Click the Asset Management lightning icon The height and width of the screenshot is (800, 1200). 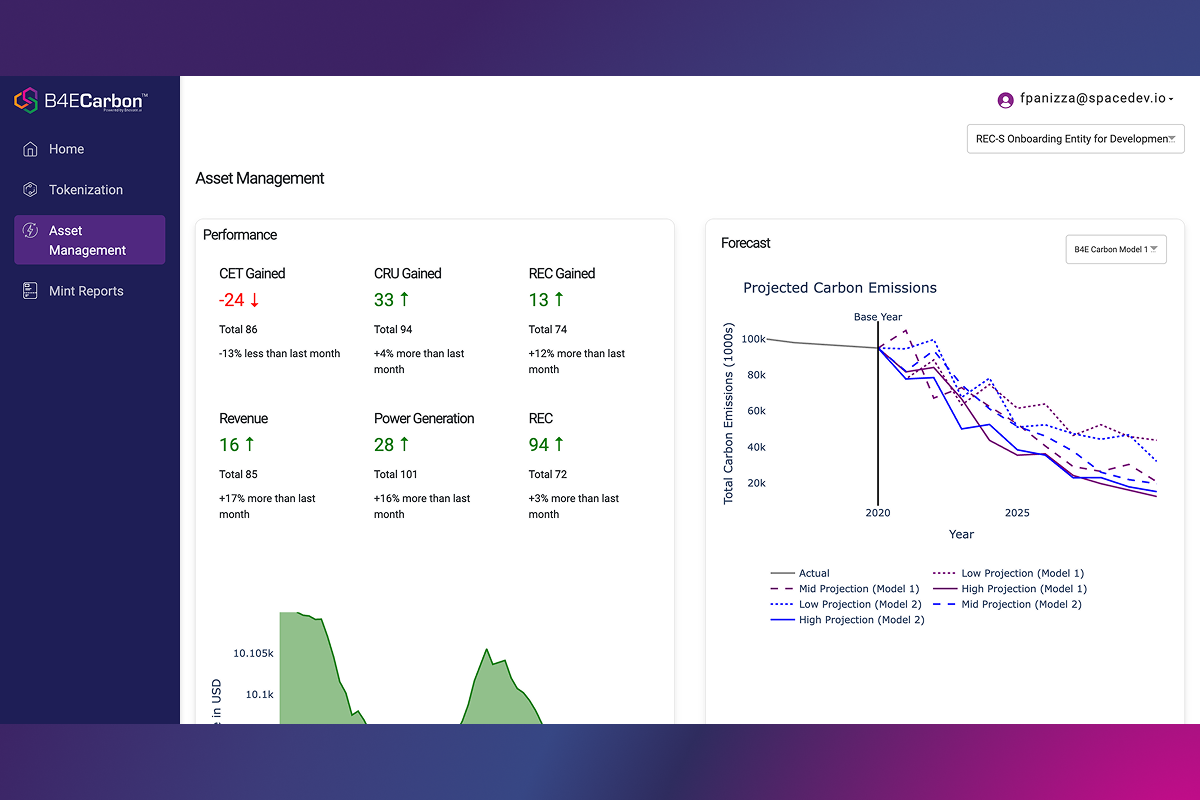click(x=30, y=231)
